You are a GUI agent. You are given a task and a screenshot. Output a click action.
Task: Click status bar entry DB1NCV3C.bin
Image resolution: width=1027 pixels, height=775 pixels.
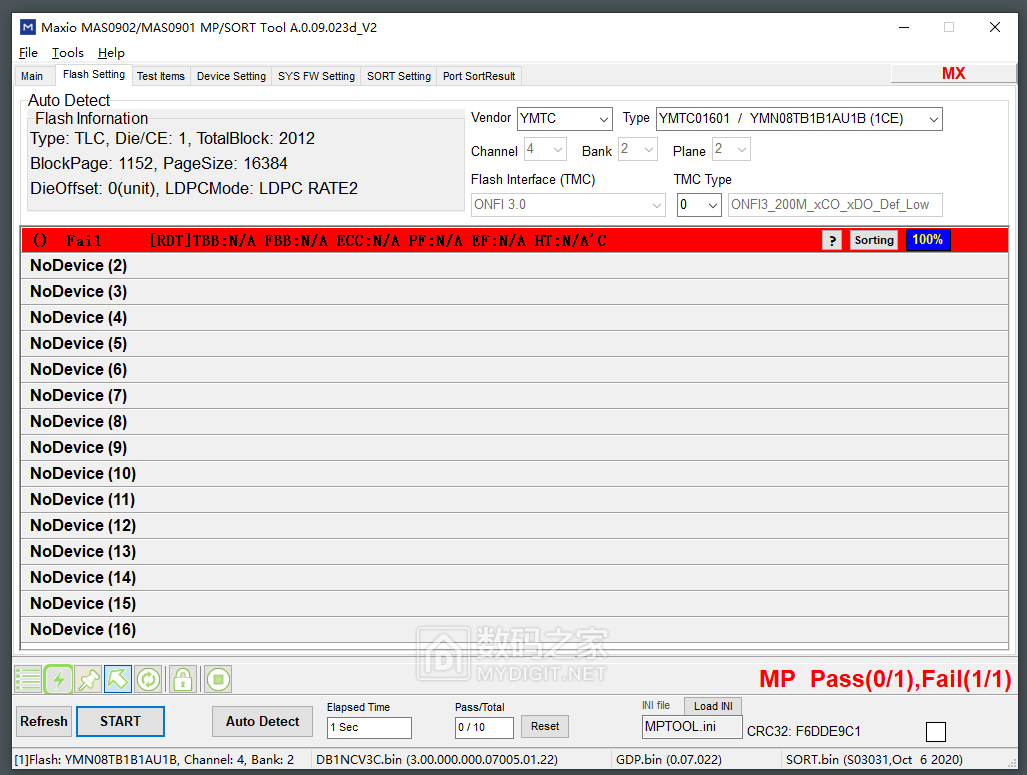(x=437, y=760)
